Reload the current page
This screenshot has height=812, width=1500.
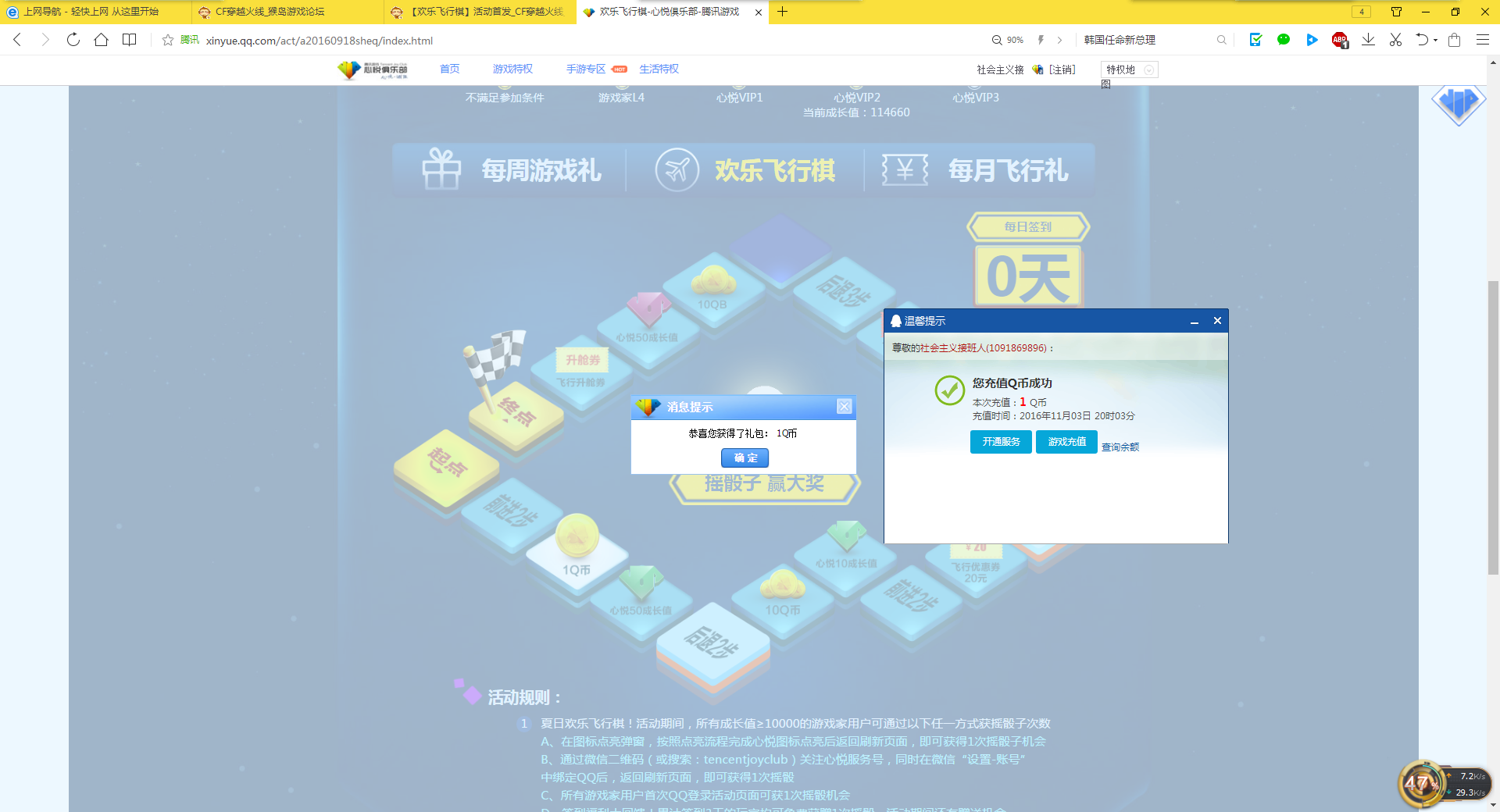tap(73, 40)
